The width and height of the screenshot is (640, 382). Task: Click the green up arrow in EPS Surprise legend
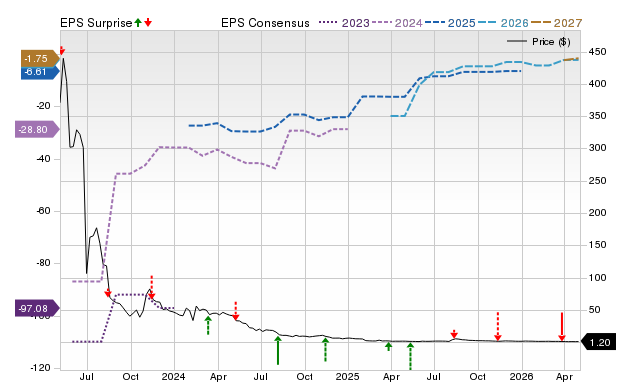(138, 23)
